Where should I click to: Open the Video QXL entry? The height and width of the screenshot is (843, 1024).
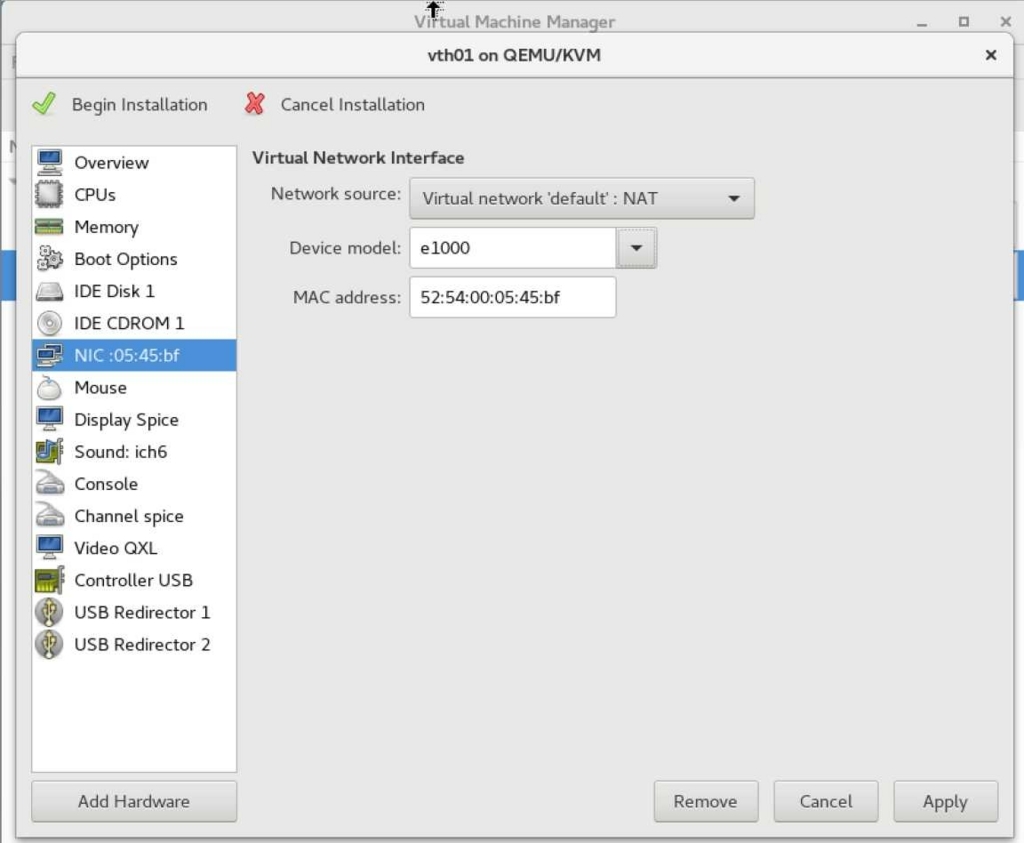134,548
